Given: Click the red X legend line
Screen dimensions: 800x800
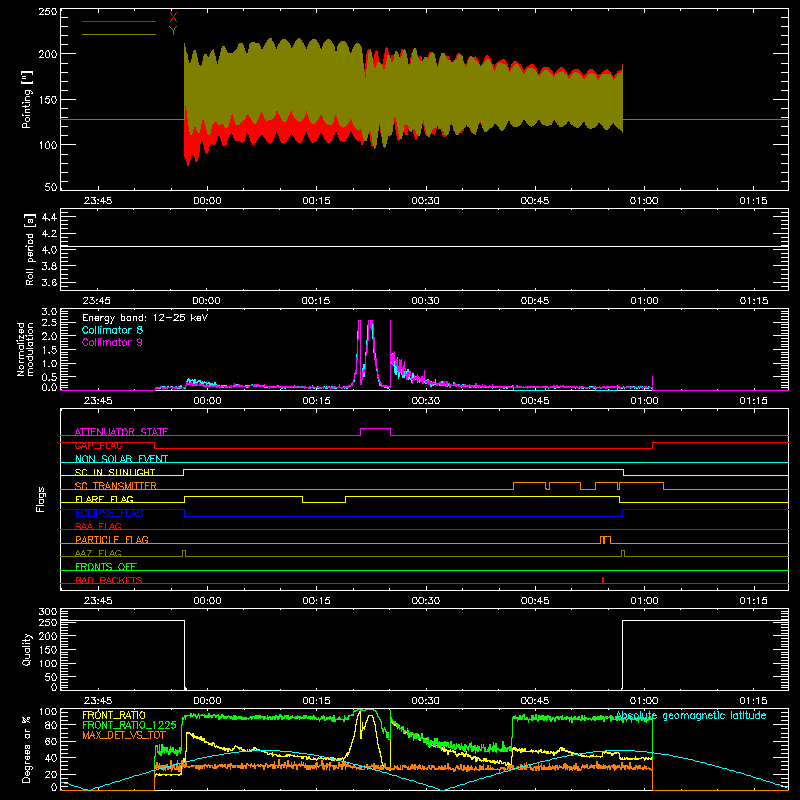Looking at the screenshot, I should coord(118,21).
